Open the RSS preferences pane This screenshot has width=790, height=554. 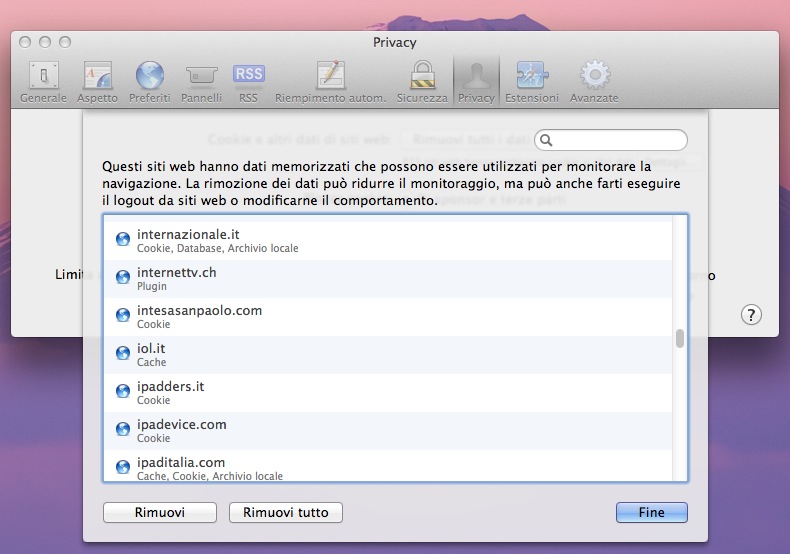pyautogui.click(x=248, y=83)
